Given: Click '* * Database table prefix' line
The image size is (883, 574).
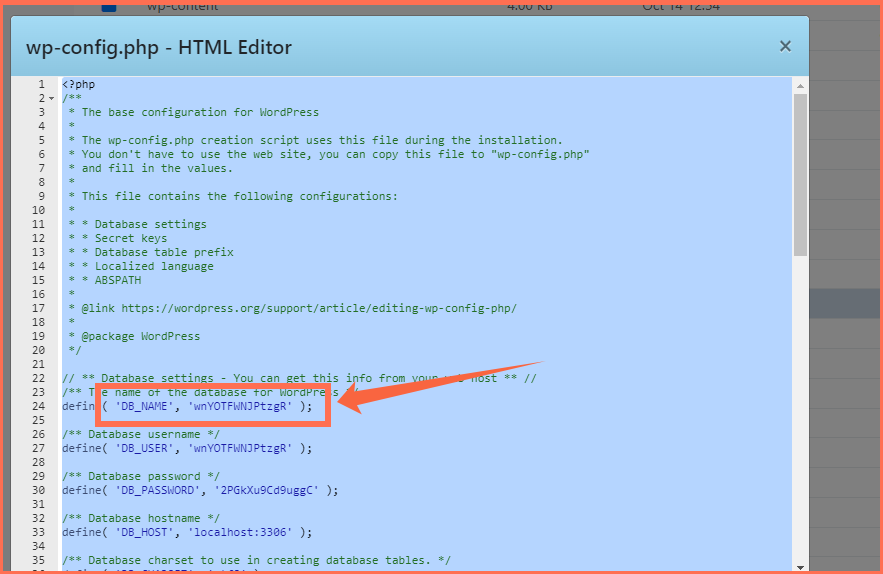Looking at the screenshot, I should pyautogui.click(x=151, y=252).
